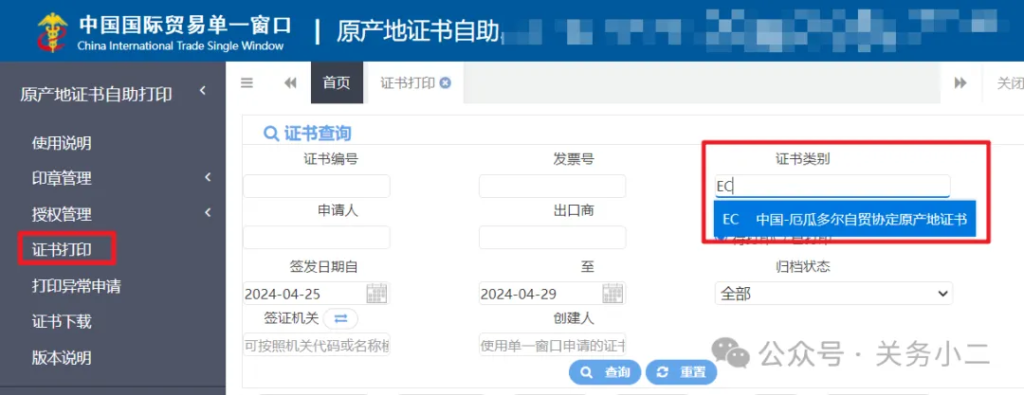
Task: Toggle the 签证机关 swap arrows icon
Action: [x=340, y=319]
